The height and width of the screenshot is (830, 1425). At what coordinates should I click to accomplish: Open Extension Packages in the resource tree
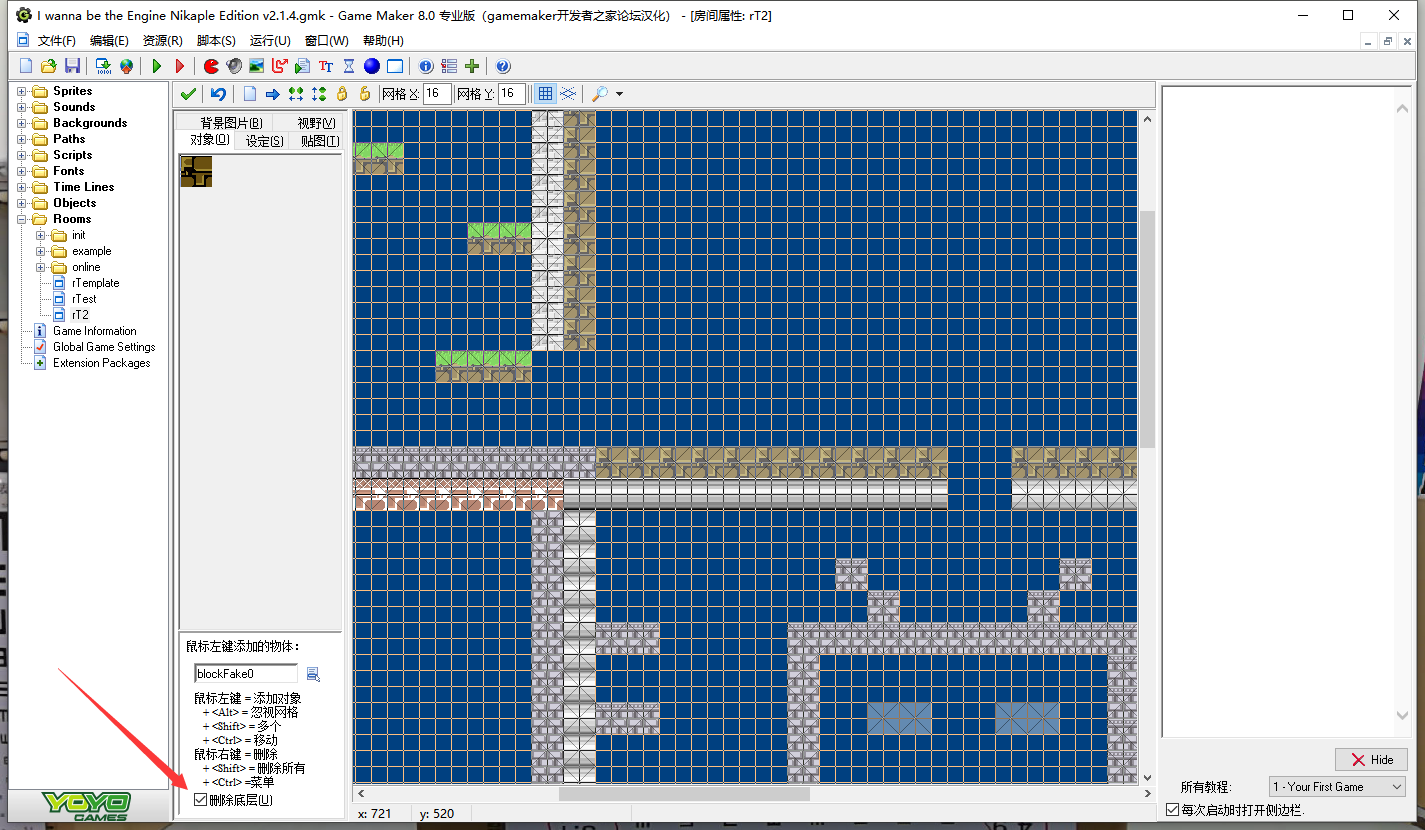tap(101, 363)
